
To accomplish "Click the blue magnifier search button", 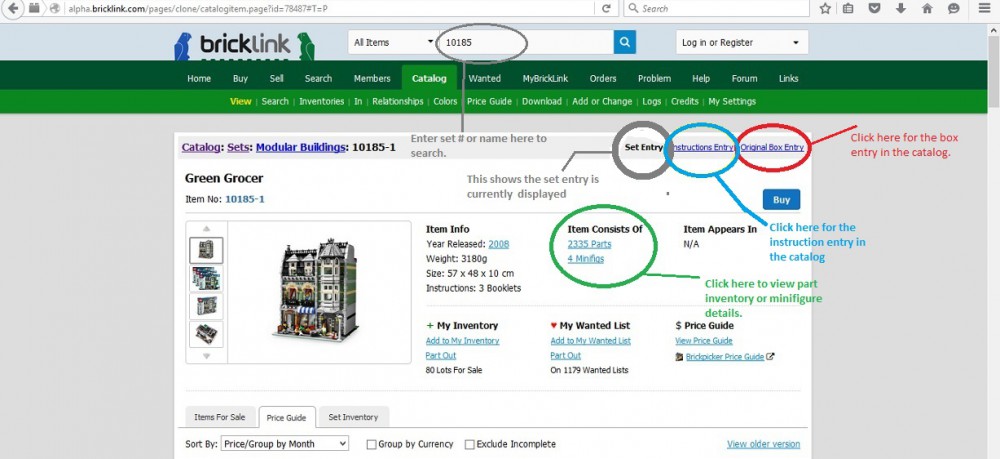I will point(625,43).
